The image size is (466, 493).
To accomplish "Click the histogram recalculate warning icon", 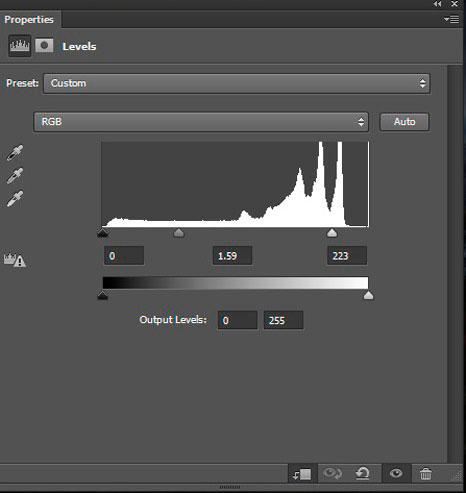I will (15, 260).
